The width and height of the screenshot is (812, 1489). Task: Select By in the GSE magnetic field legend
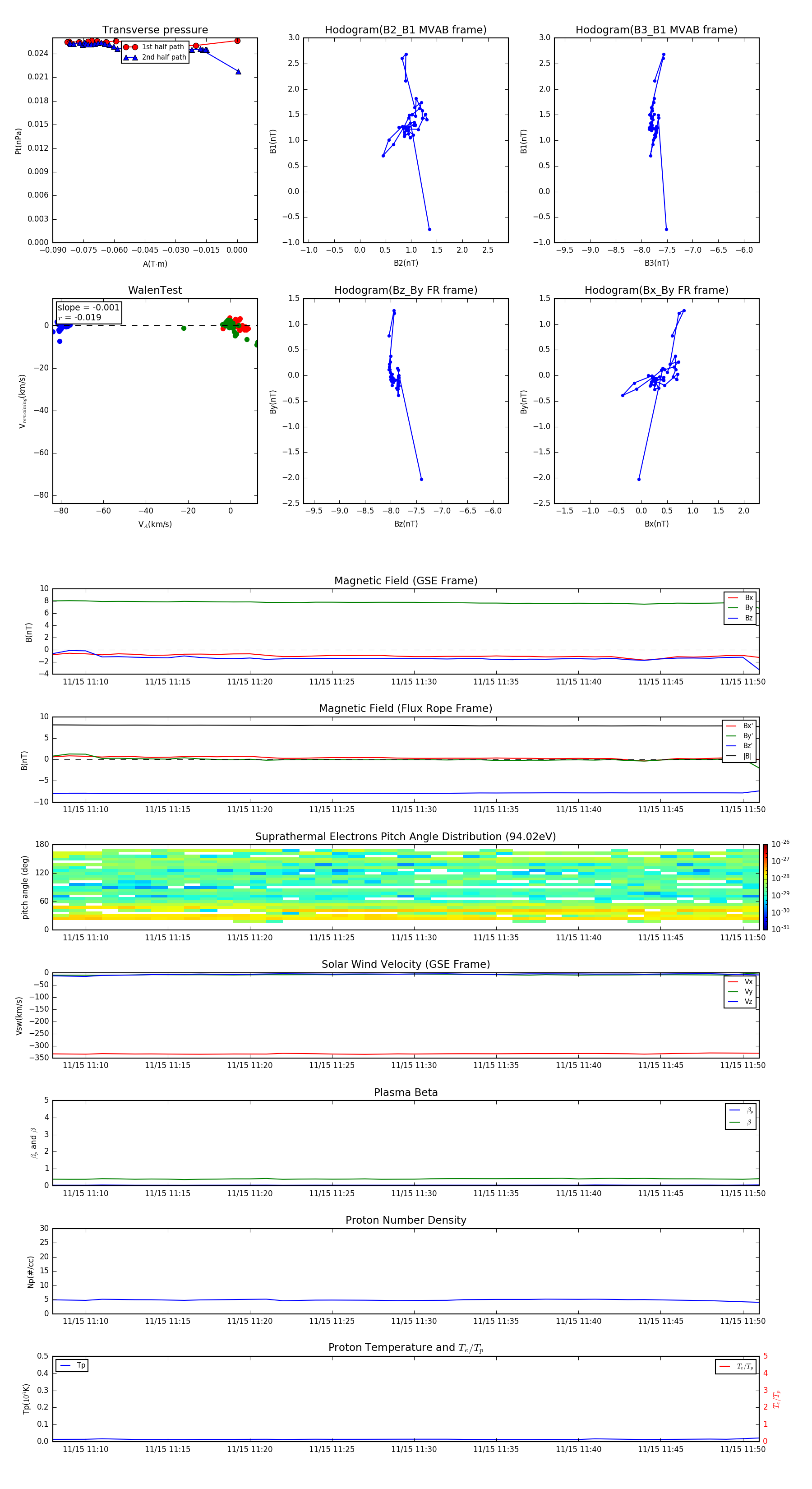(x=740, y=607)
